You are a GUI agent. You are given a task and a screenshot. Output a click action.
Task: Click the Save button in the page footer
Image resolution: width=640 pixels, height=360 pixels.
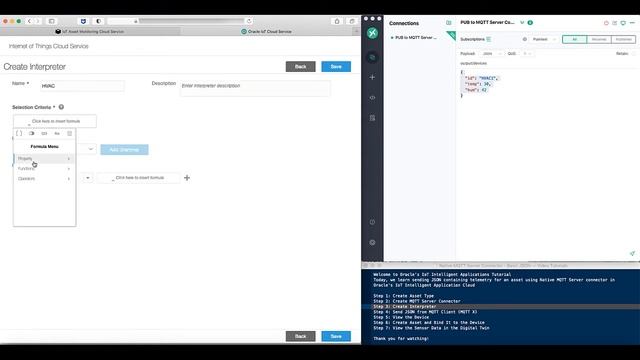[336, 336]
